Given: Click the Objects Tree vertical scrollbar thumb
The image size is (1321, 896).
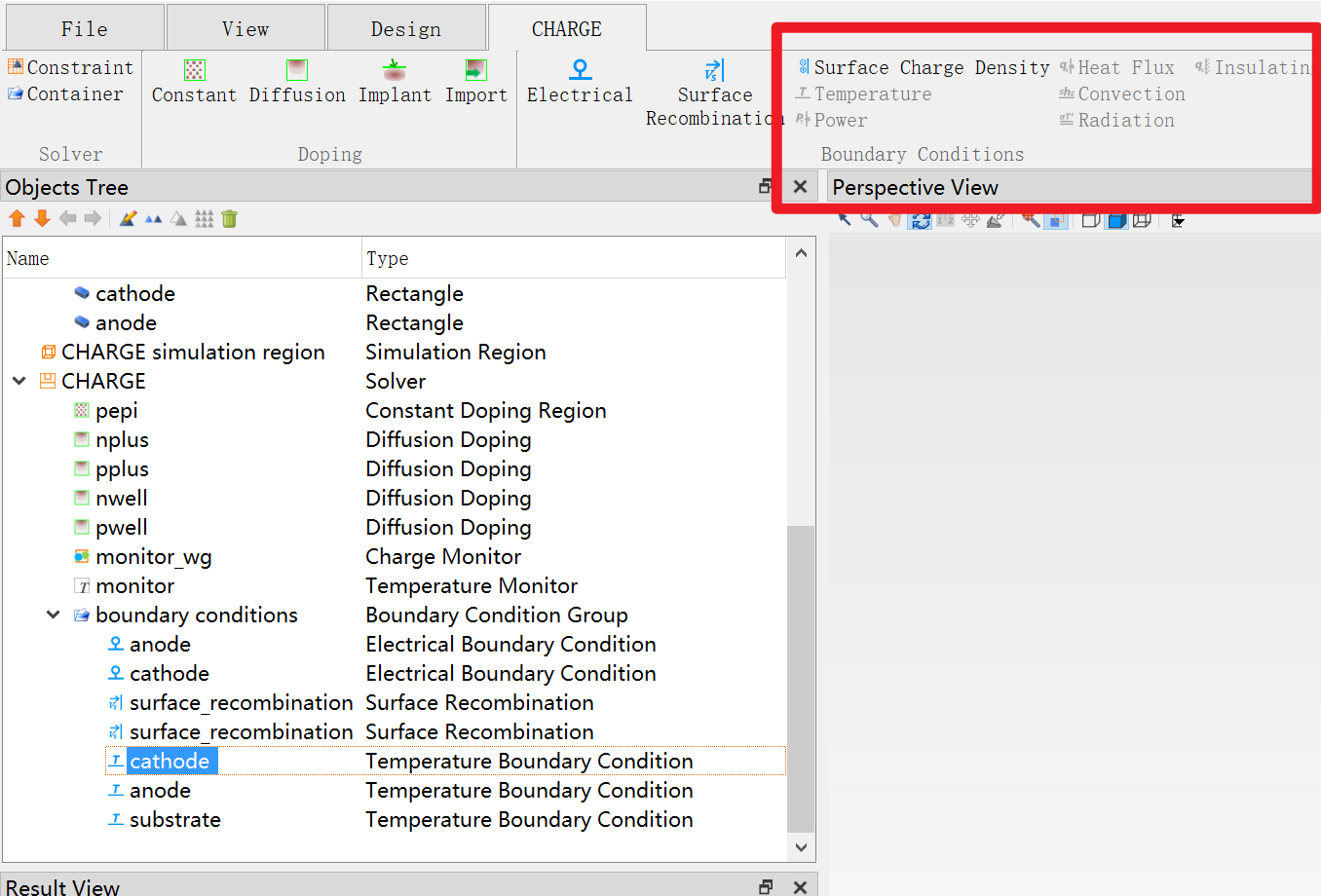Looking at the screenshot, I should pyautogui.click(x=801, y=679).
